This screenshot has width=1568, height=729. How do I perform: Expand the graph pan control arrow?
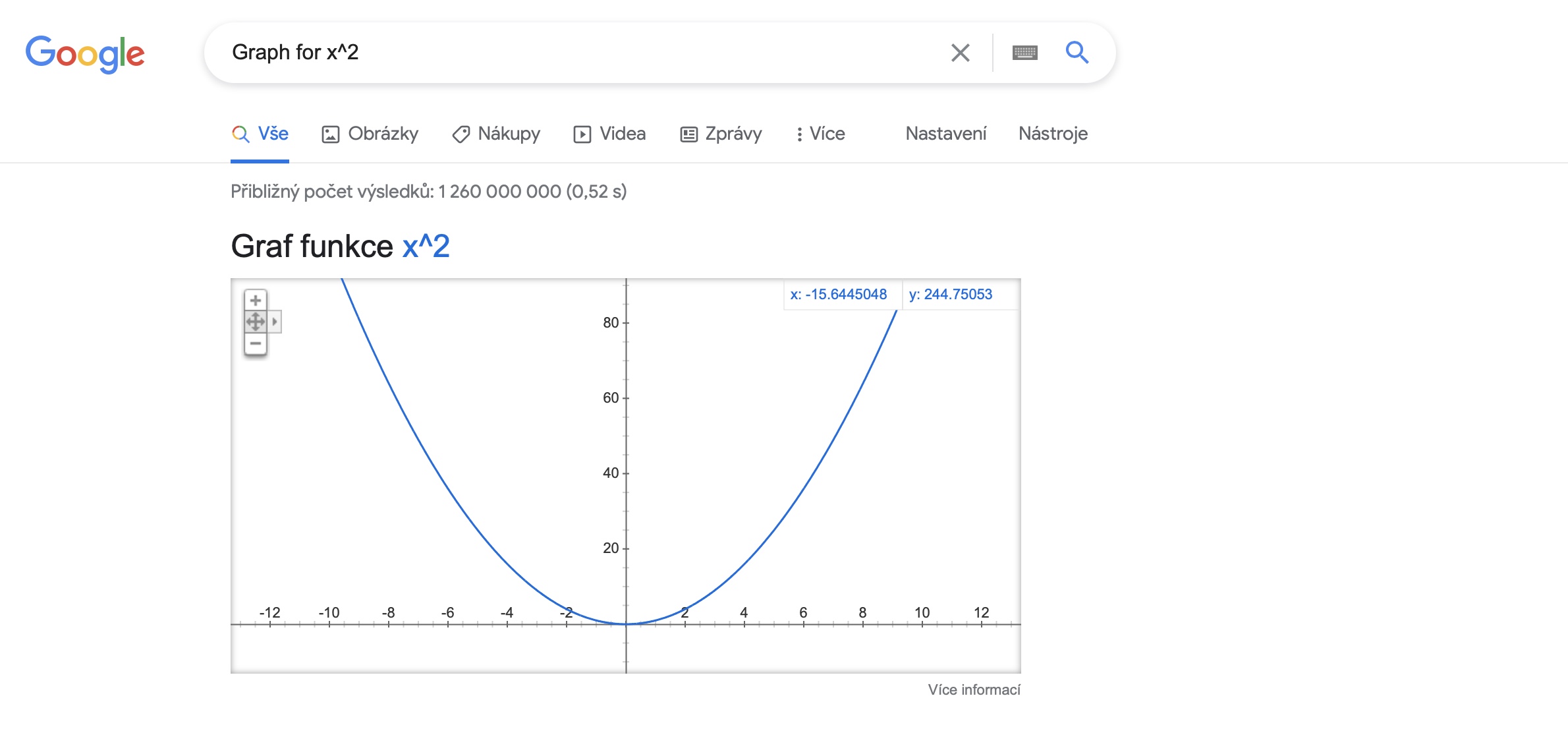click(x=275, y=322)
